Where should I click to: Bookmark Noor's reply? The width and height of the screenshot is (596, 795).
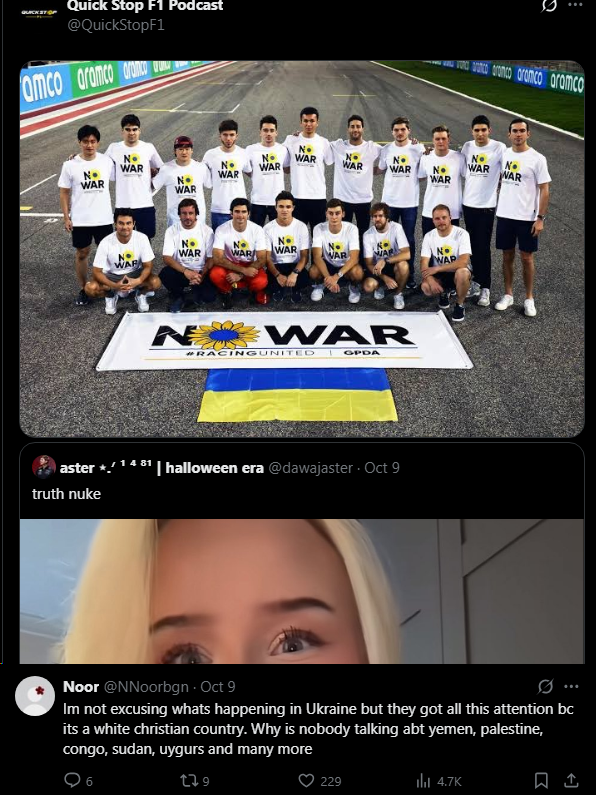(x=541, y=780)
